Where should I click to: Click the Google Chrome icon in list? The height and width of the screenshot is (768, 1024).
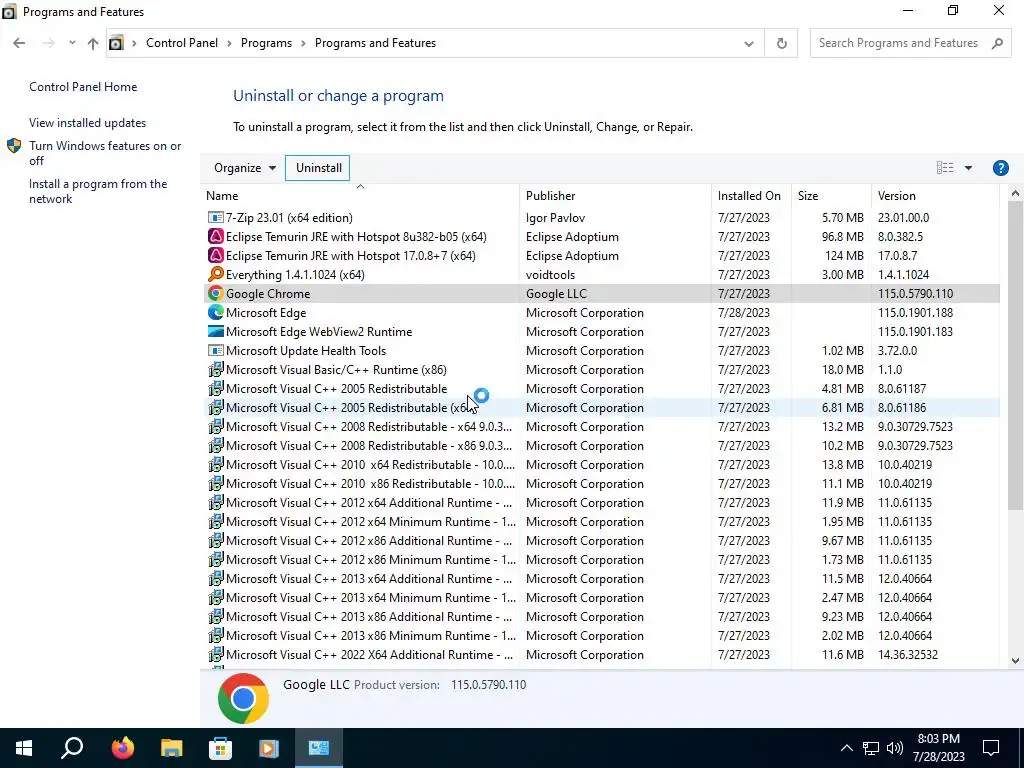point(216,294)
